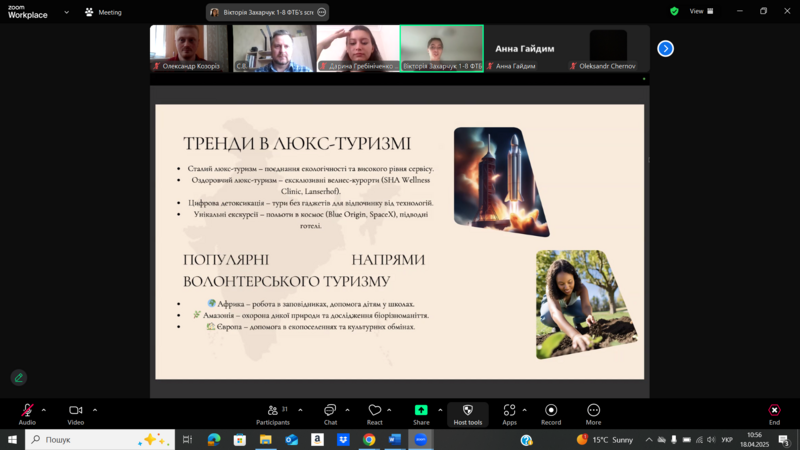Click heading ВОЛОНТЕРСЬКОГО ТУРИЗМУ on slide
The height and width of the screenshot is (450, 800).
pyautogui.click(x=287, y=281)
